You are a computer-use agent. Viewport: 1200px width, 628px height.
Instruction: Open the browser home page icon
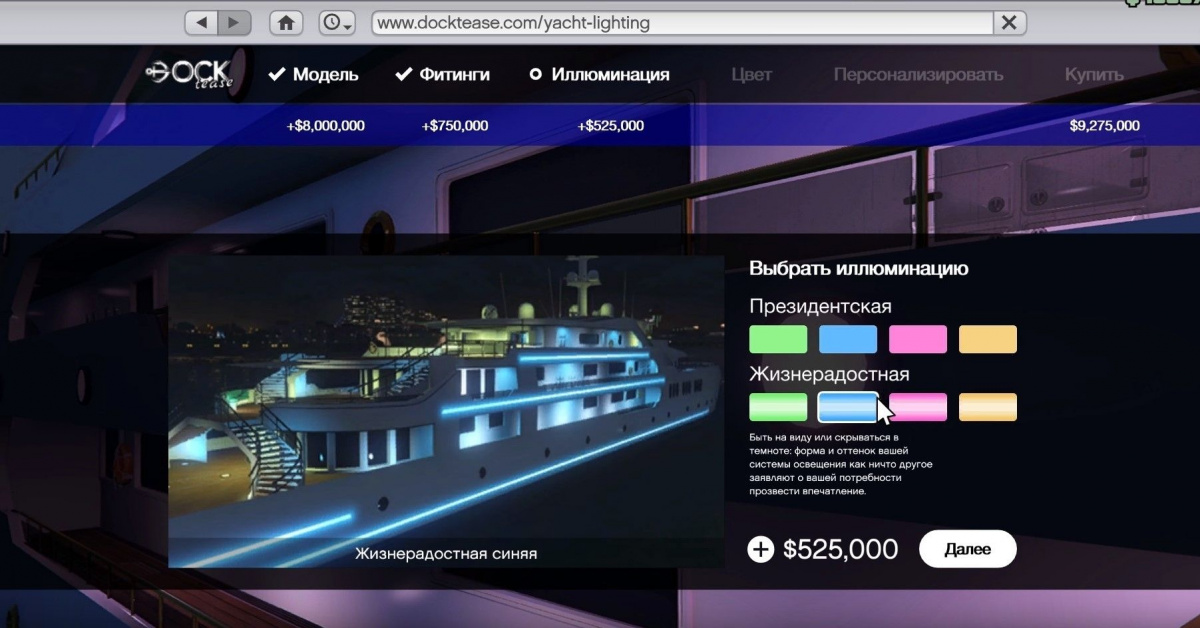click(x=286, y=22)
